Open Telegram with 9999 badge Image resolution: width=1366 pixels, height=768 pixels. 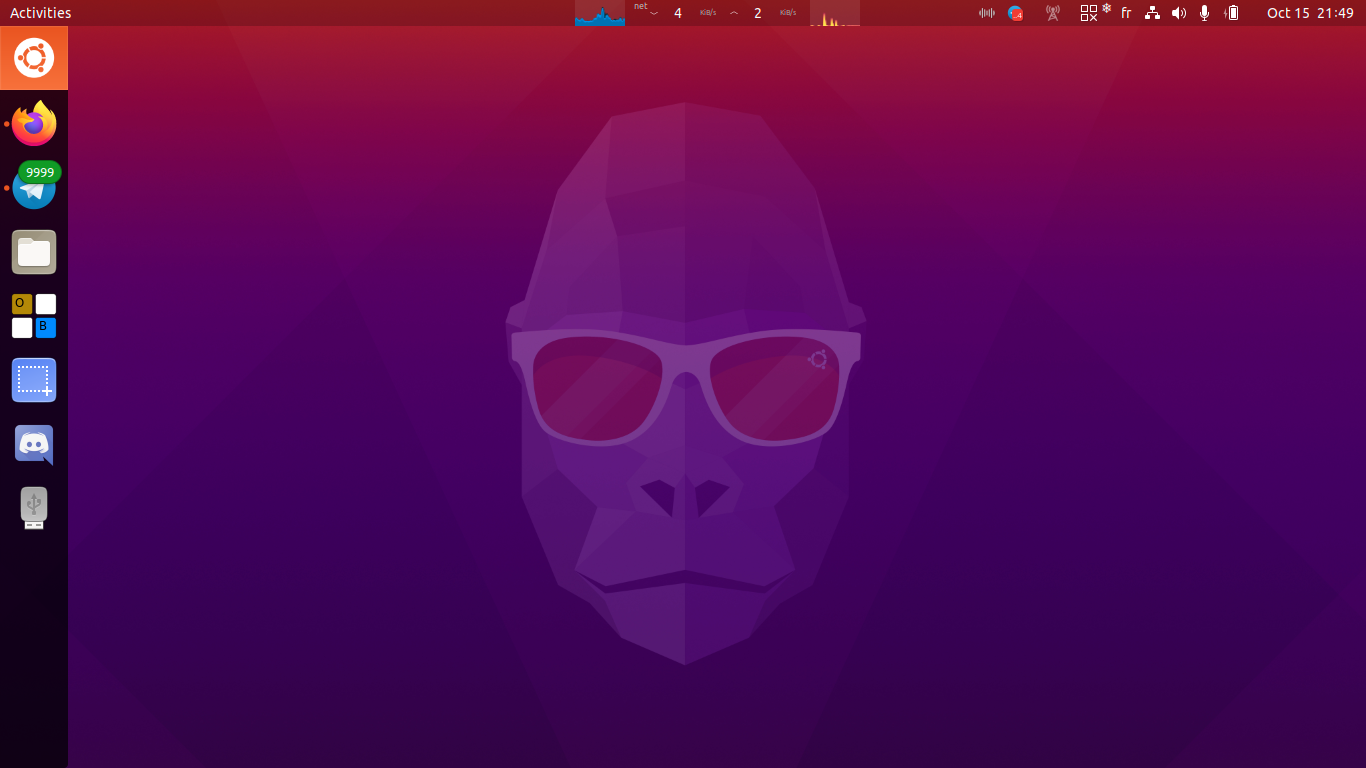(34, 187)
